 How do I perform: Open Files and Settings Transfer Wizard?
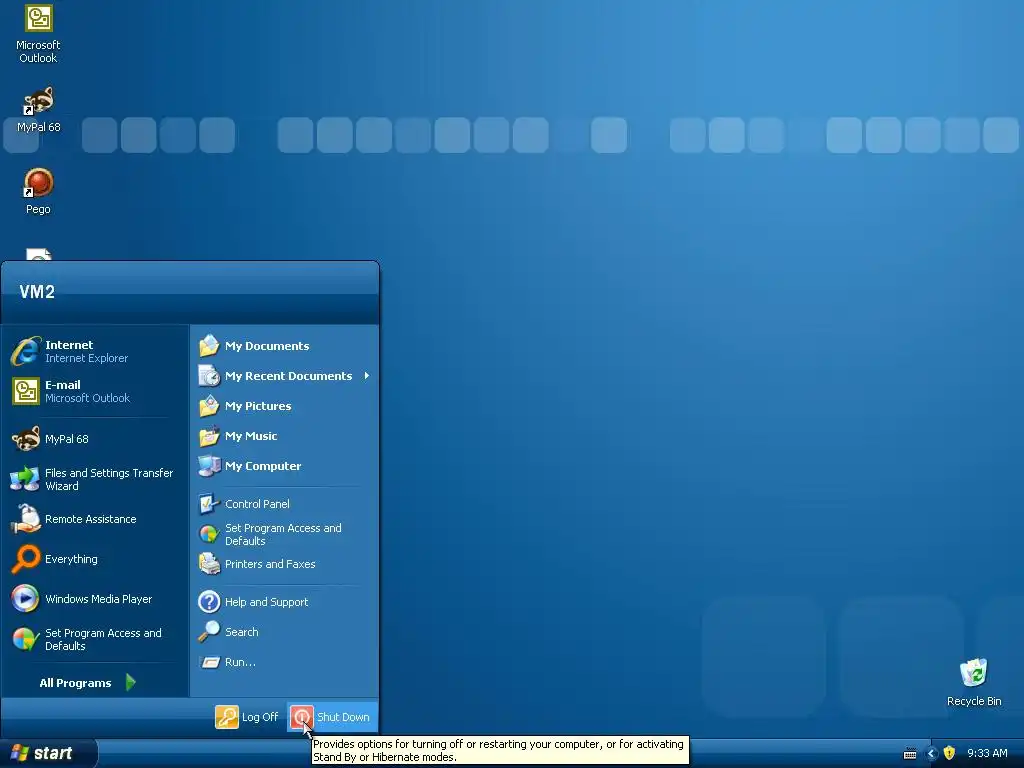point(95,479)
